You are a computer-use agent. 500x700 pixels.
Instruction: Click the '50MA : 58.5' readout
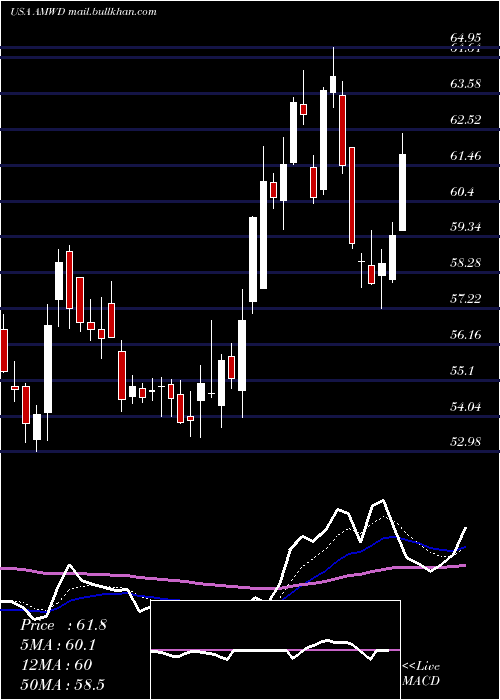click(62, 684)
